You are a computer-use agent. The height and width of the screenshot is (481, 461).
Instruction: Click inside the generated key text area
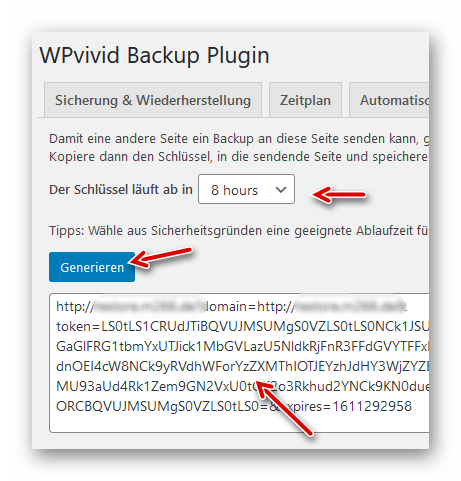pos(239,363)
